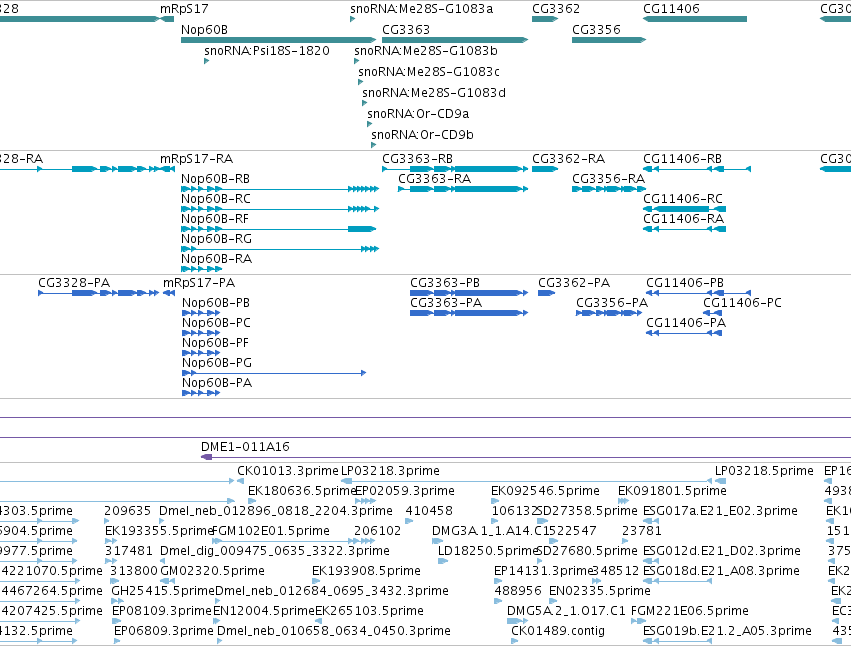The height and width of the screenshot is (646, 851).
Task: Click the Nop60B-RG transcript
Action: [280, 249]
